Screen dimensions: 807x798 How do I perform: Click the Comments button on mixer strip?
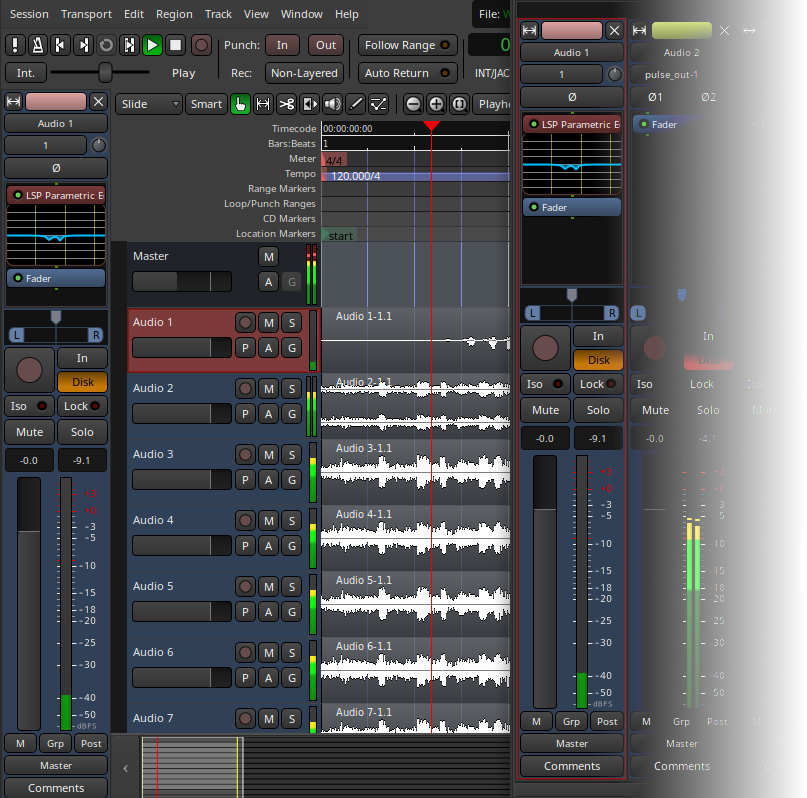click(571, 766)
